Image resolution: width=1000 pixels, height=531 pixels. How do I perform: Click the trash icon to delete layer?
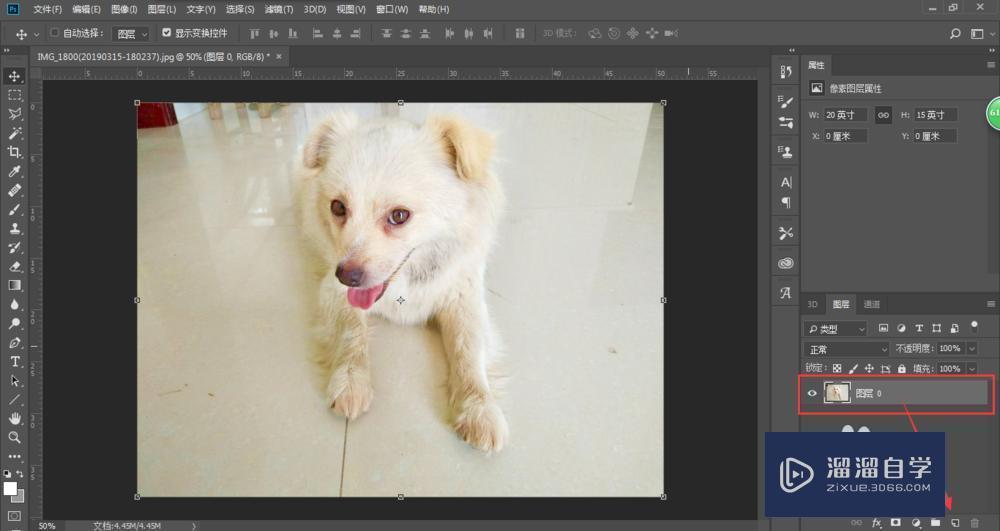coord(975,523)
